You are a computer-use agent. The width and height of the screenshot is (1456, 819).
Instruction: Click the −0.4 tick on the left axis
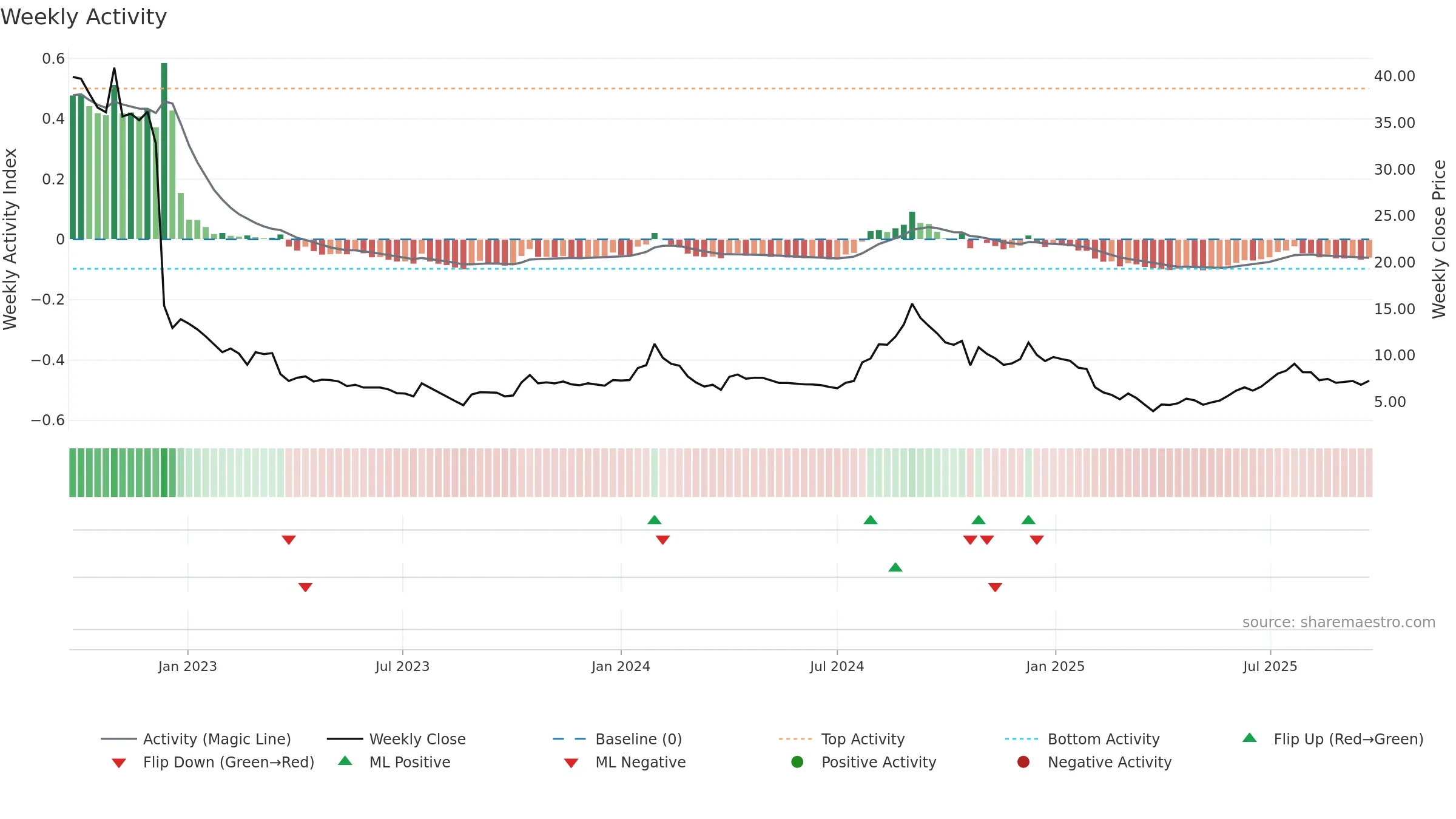pos(48,360)
